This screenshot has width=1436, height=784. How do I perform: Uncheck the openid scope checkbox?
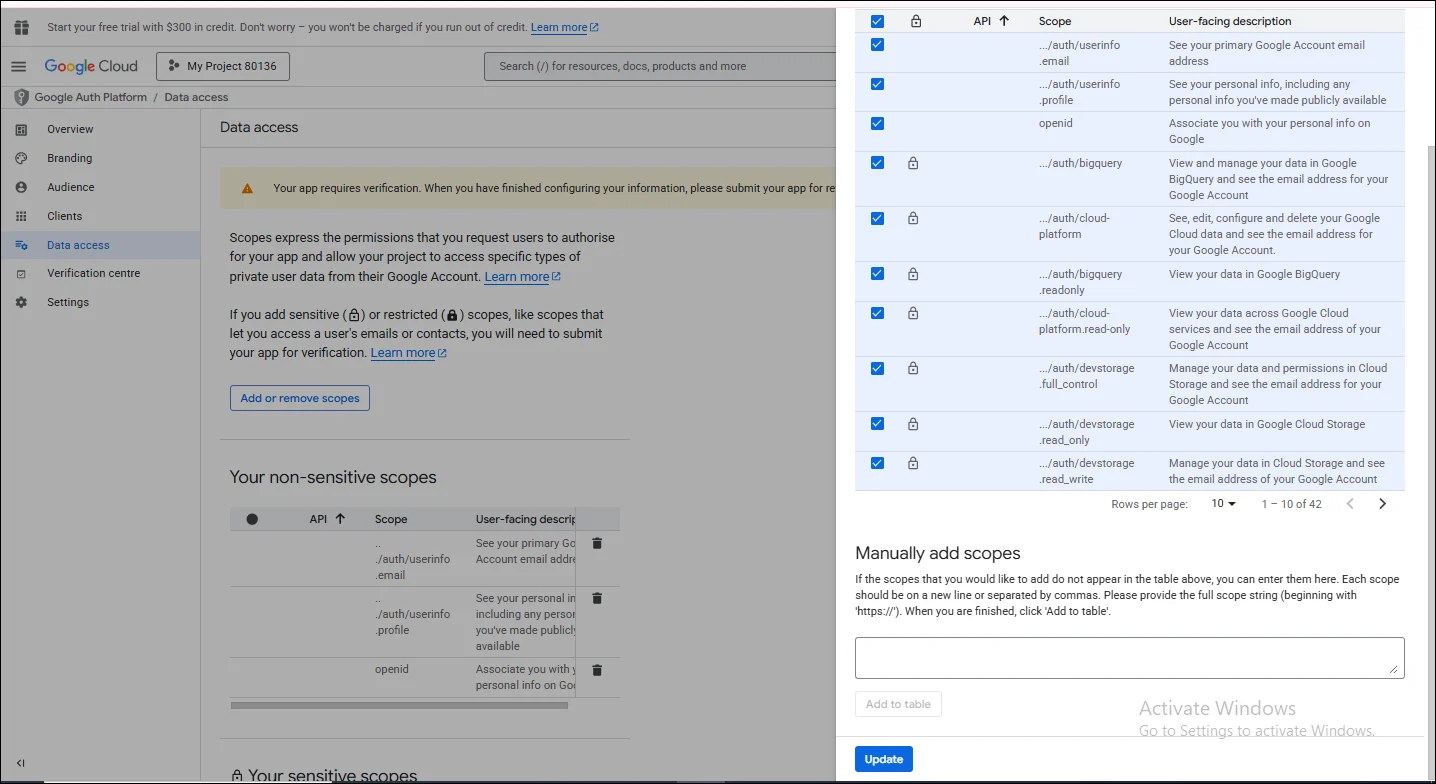point(877,123)
